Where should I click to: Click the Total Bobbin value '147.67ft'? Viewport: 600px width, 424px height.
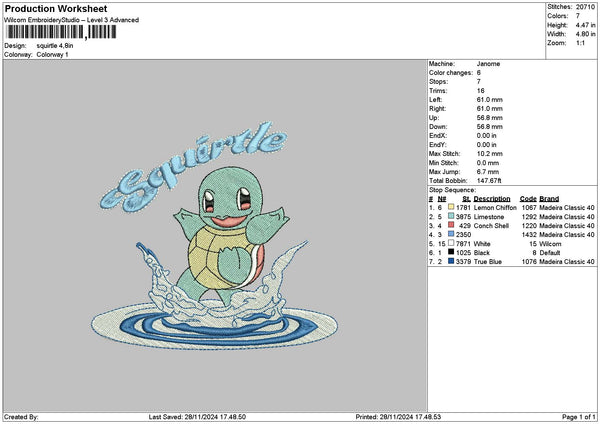pyautogui.click(x=489, y=181)
